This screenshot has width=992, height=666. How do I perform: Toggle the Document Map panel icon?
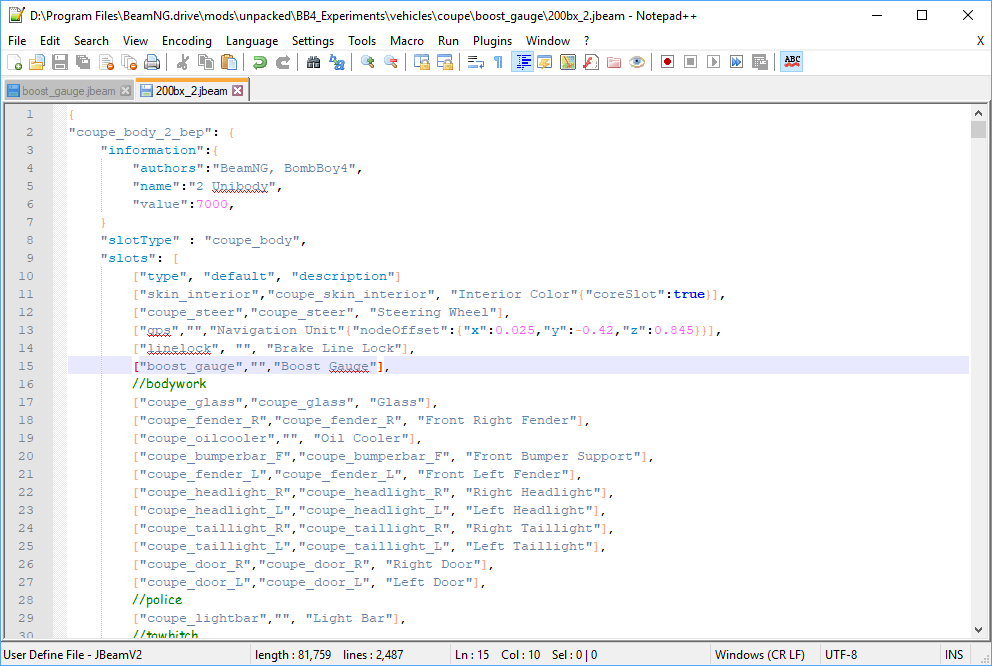[x=567, y=62]
